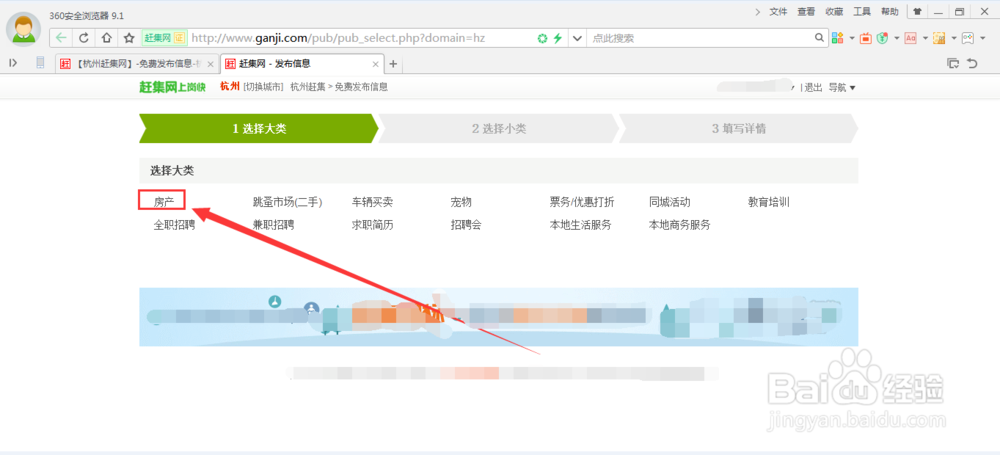Click 杭州赶集 breadcrumb link

307,87
